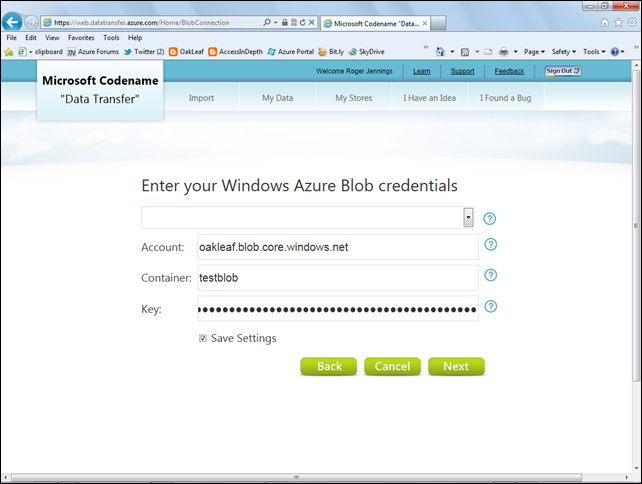642x484 pixels.
Task: Open the browser gear settings icon
Action: click(x=632, y=23)
